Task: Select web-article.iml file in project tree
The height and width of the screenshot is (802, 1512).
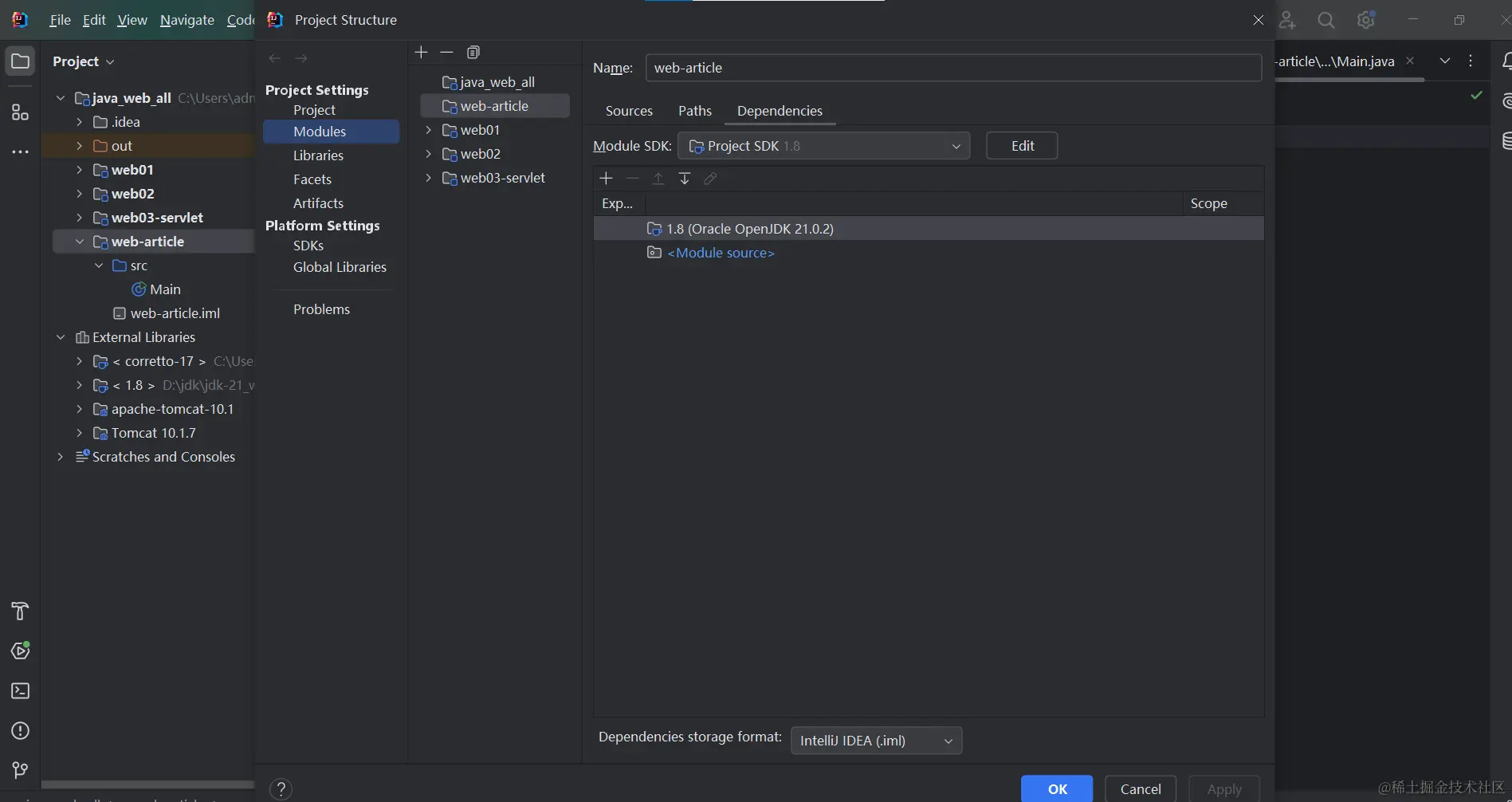Action: 166,313
